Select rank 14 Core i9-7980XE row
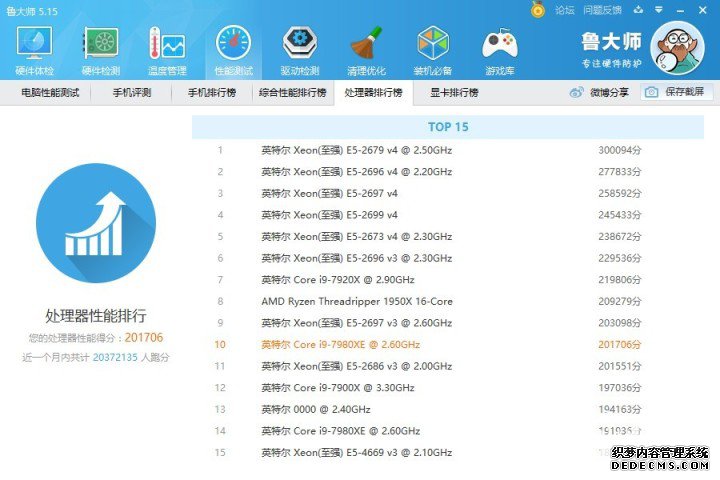720x480 pixels. 448,431
